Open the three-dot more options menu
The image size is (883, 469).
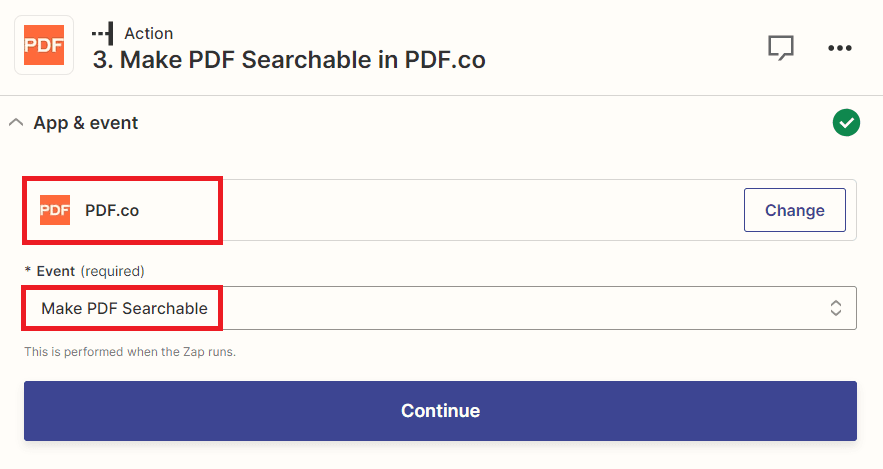point(840,48)
